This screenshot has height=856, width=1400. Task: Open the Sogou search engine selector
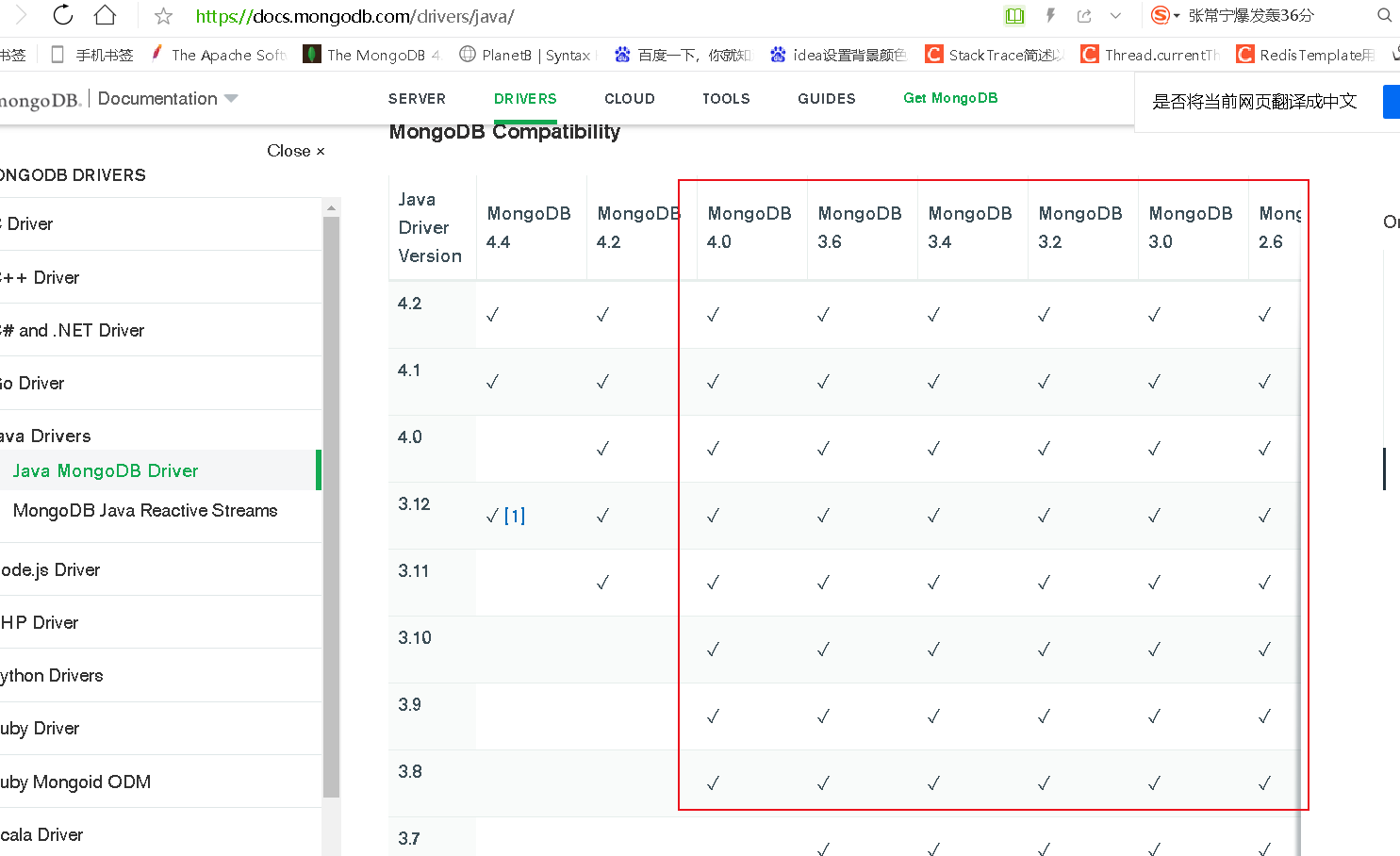1165,15
